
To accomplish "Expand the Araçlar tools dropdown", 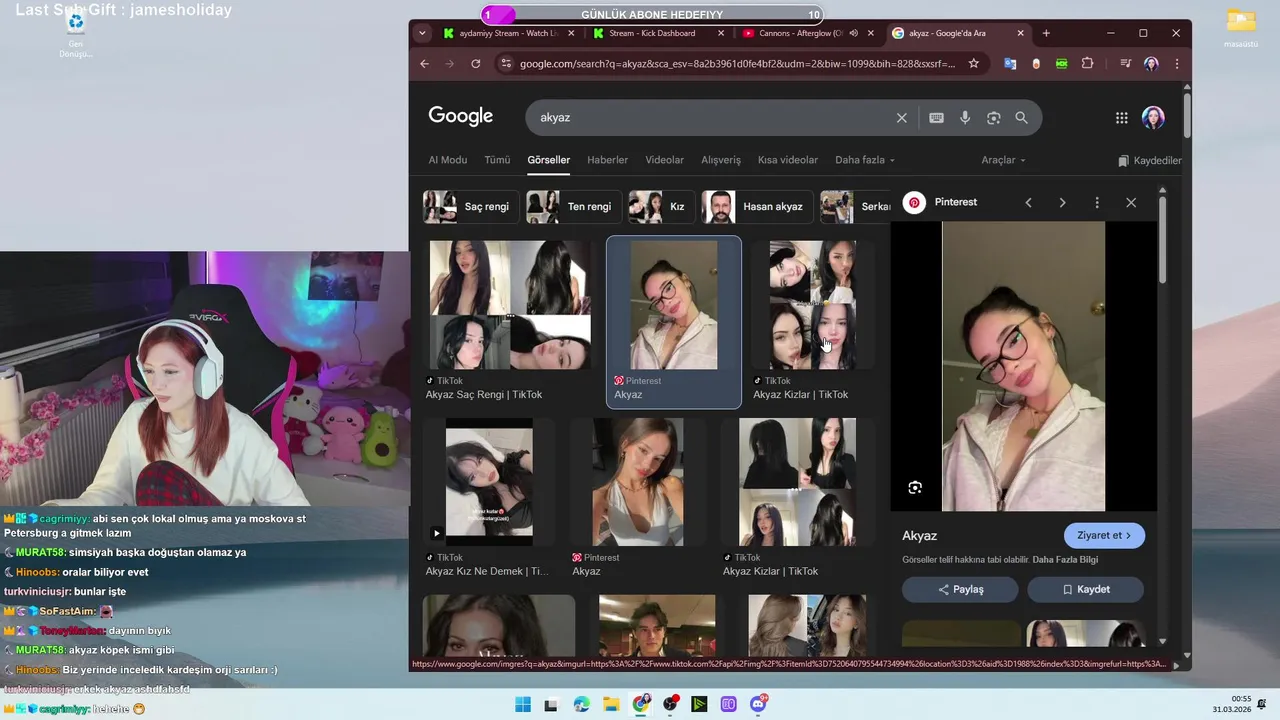I will coord(1003,160).
